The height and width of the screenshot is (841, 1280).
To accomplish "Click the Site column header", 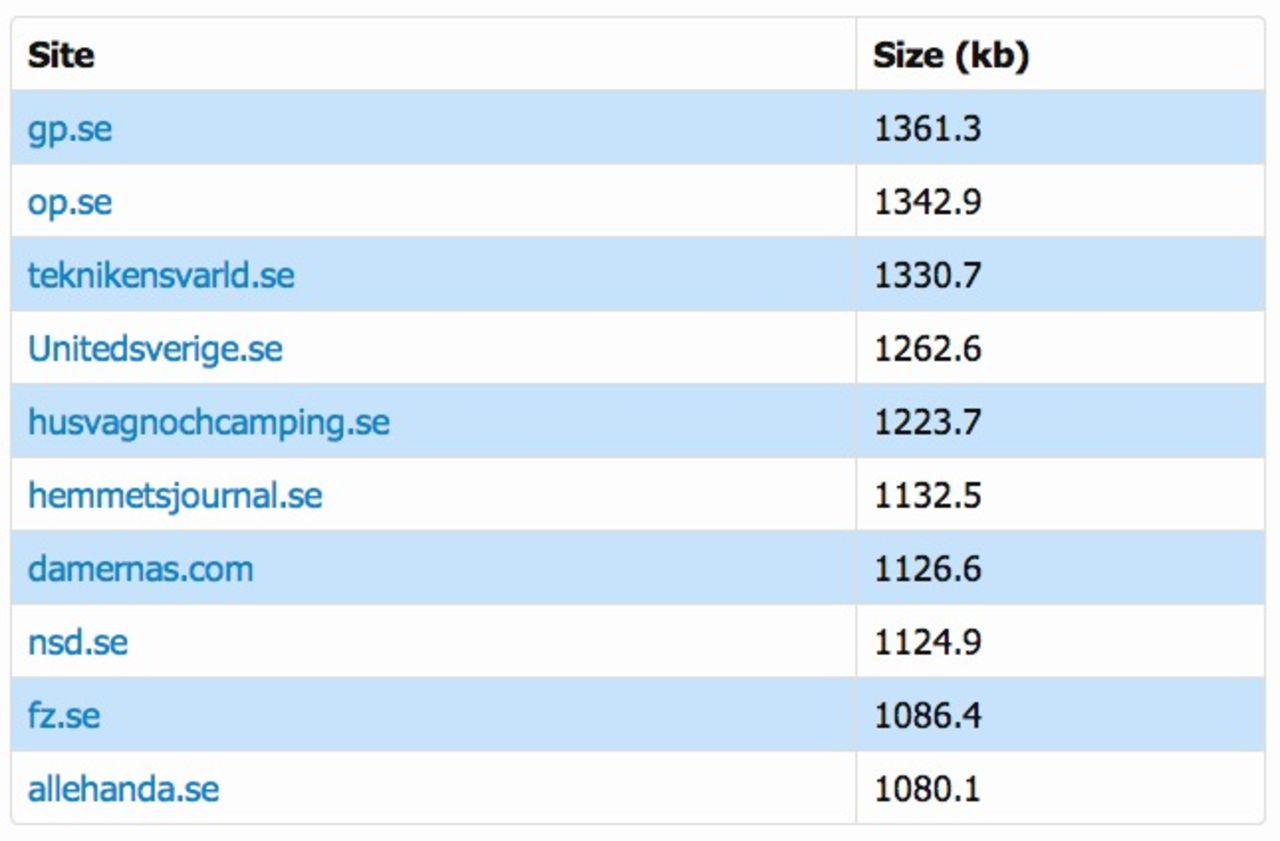I will [x=61, y=56].
